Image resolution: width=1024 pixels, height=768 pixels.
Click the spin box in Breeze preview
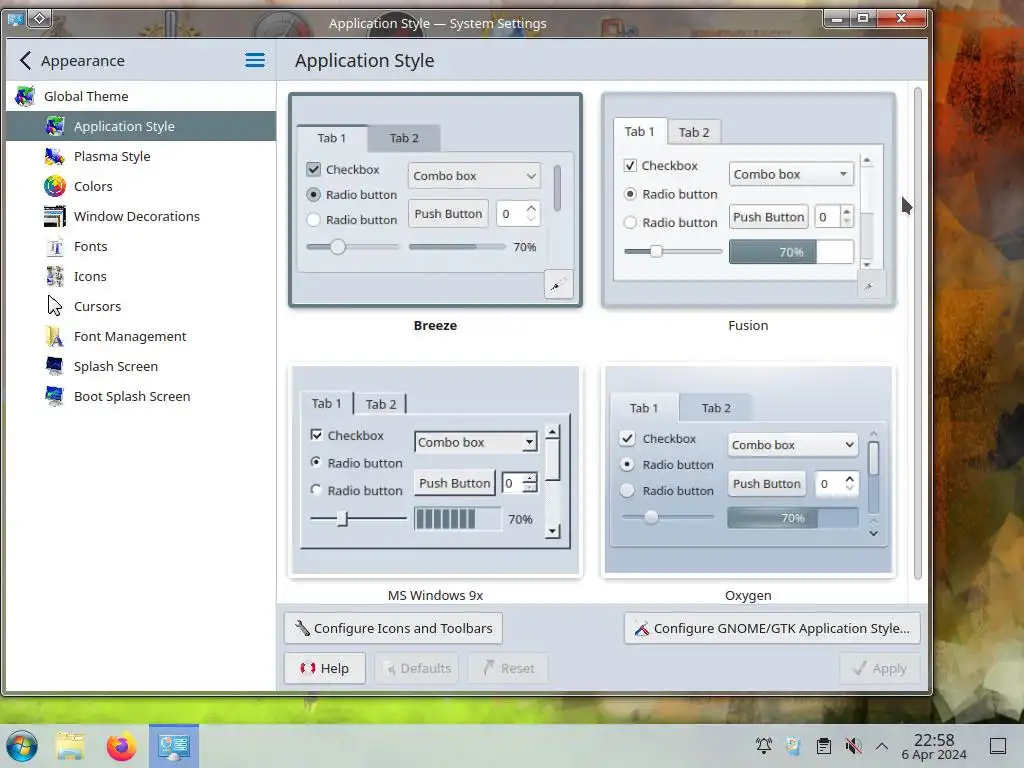[x=518, y=214]
